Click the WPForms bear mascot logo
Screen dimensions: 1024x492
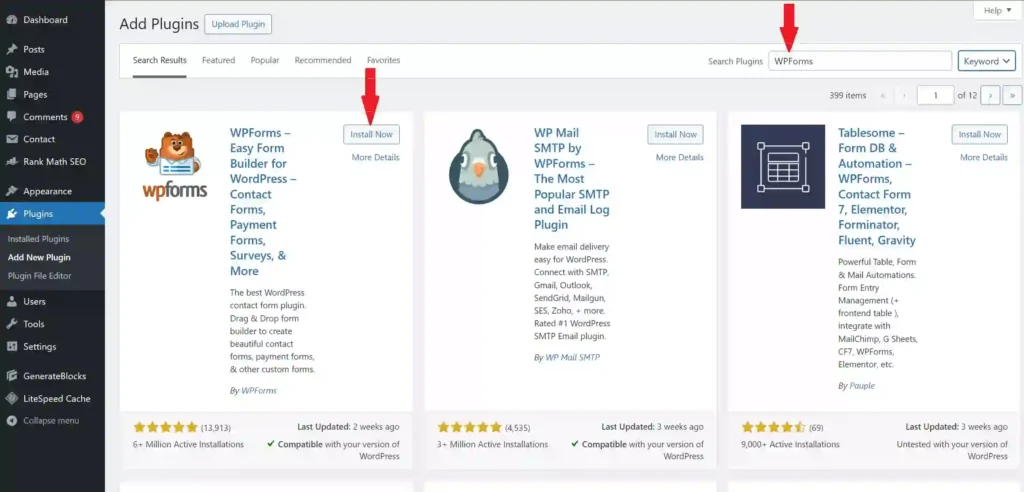pos(174,166)
